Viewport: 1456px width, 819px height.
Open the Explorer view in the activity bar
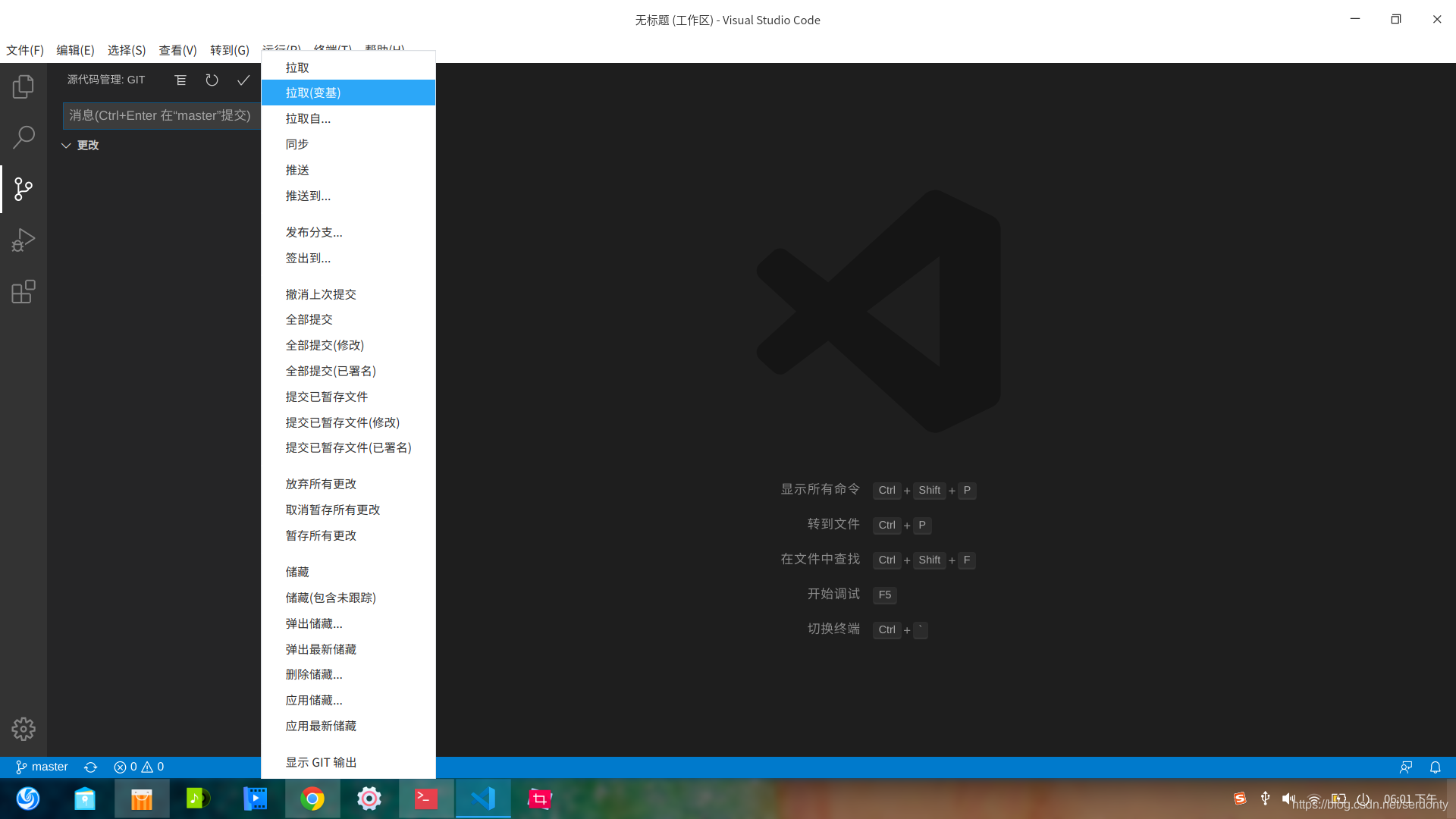[x=24, y=86]
